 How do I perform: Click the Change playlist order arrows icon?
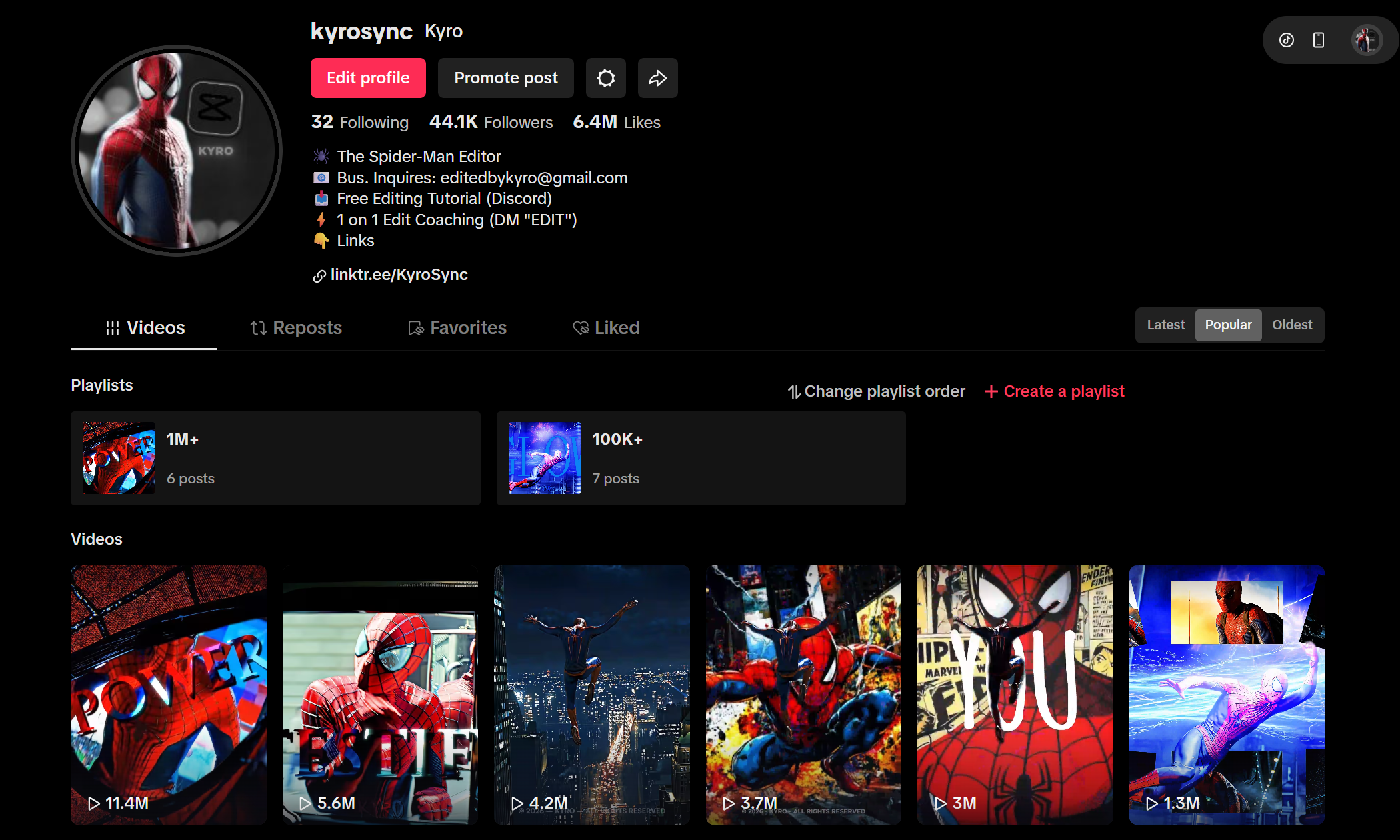point(794,392)
